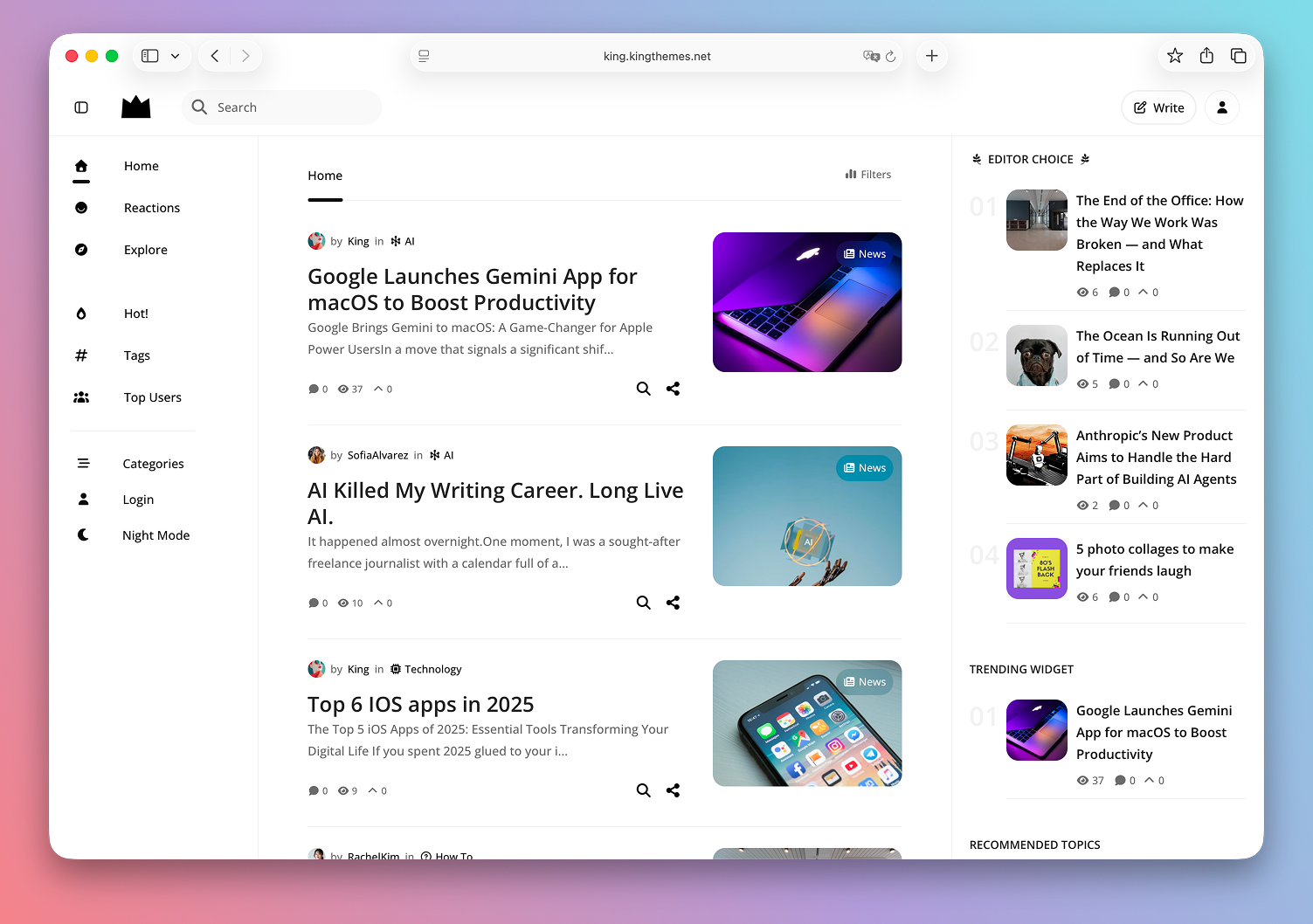Click News badge on Gemini laptop image
The height and width of the screenshot is (924, 1313).
tap(865, 254)
